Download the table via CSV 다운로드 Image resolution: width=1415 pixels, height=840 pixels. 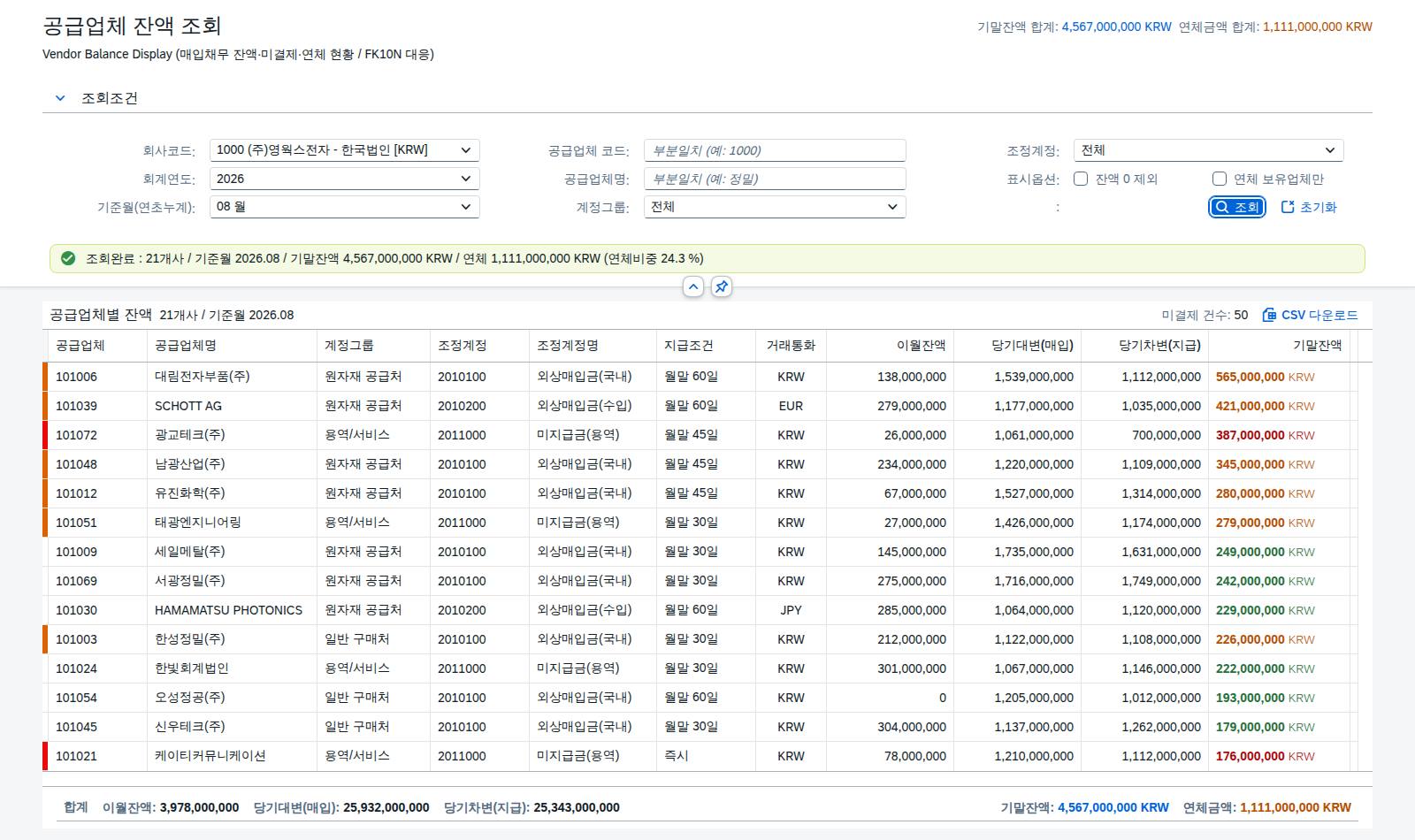pyautogui.click(x=1311, y=315)
